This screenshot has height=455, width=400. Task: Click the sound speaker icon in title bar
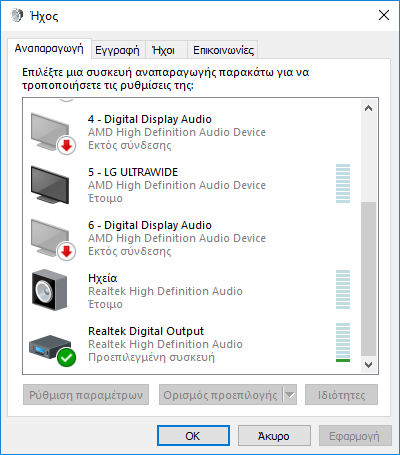click(x=17, y=16)
